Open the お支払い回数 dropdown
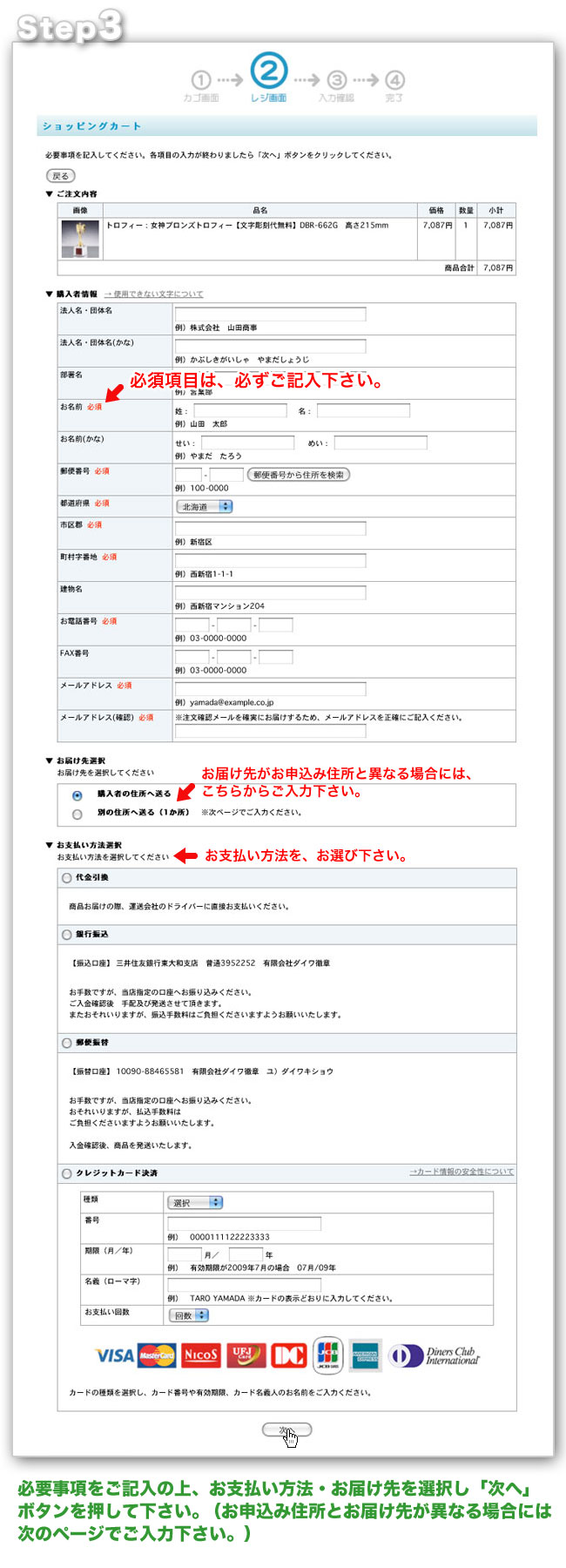This screenshot has width=566, height=1568. (x=188, y=1315)
